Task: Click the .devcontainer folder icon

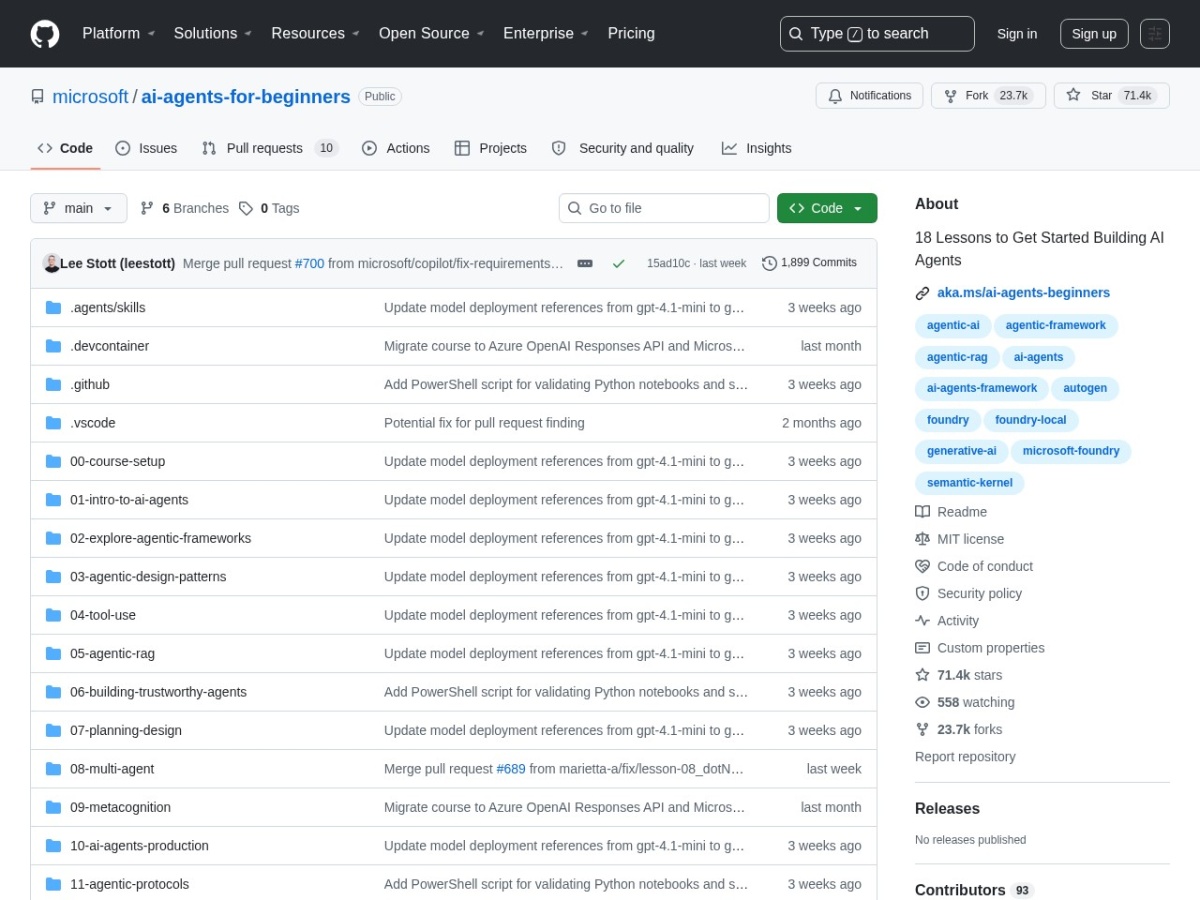Action: point(53,346)
